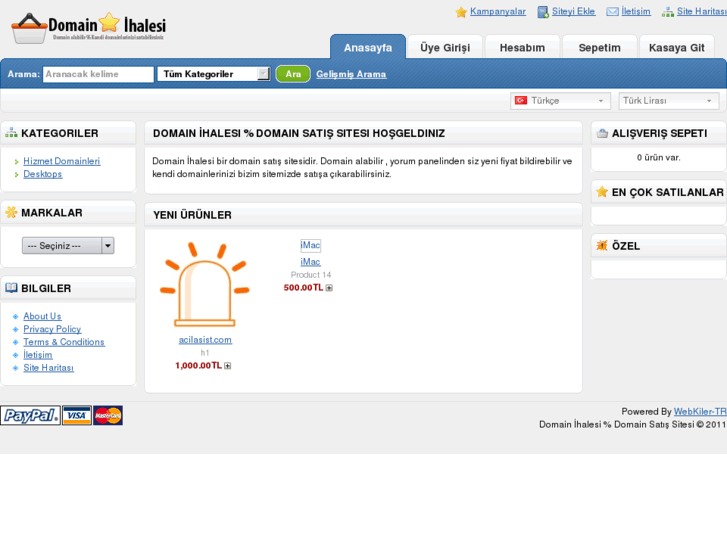The width and height of the screenshot is (727, 545).
Task: Click the Aranacak kelime search field
Action: (98, 74)
